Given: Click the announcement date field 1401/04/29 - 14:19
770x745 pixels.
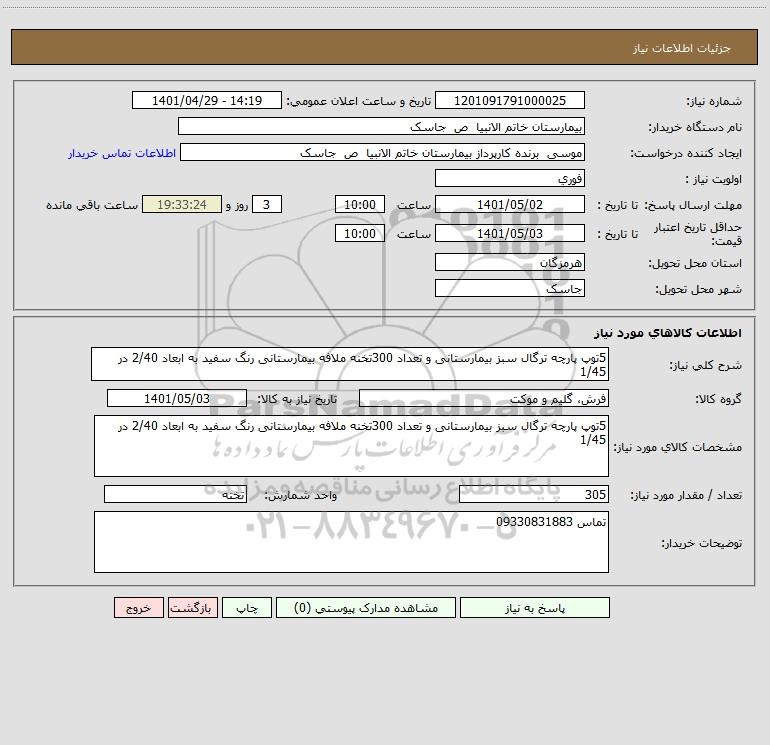Looking at the screenshot, I should coord(207,100).
